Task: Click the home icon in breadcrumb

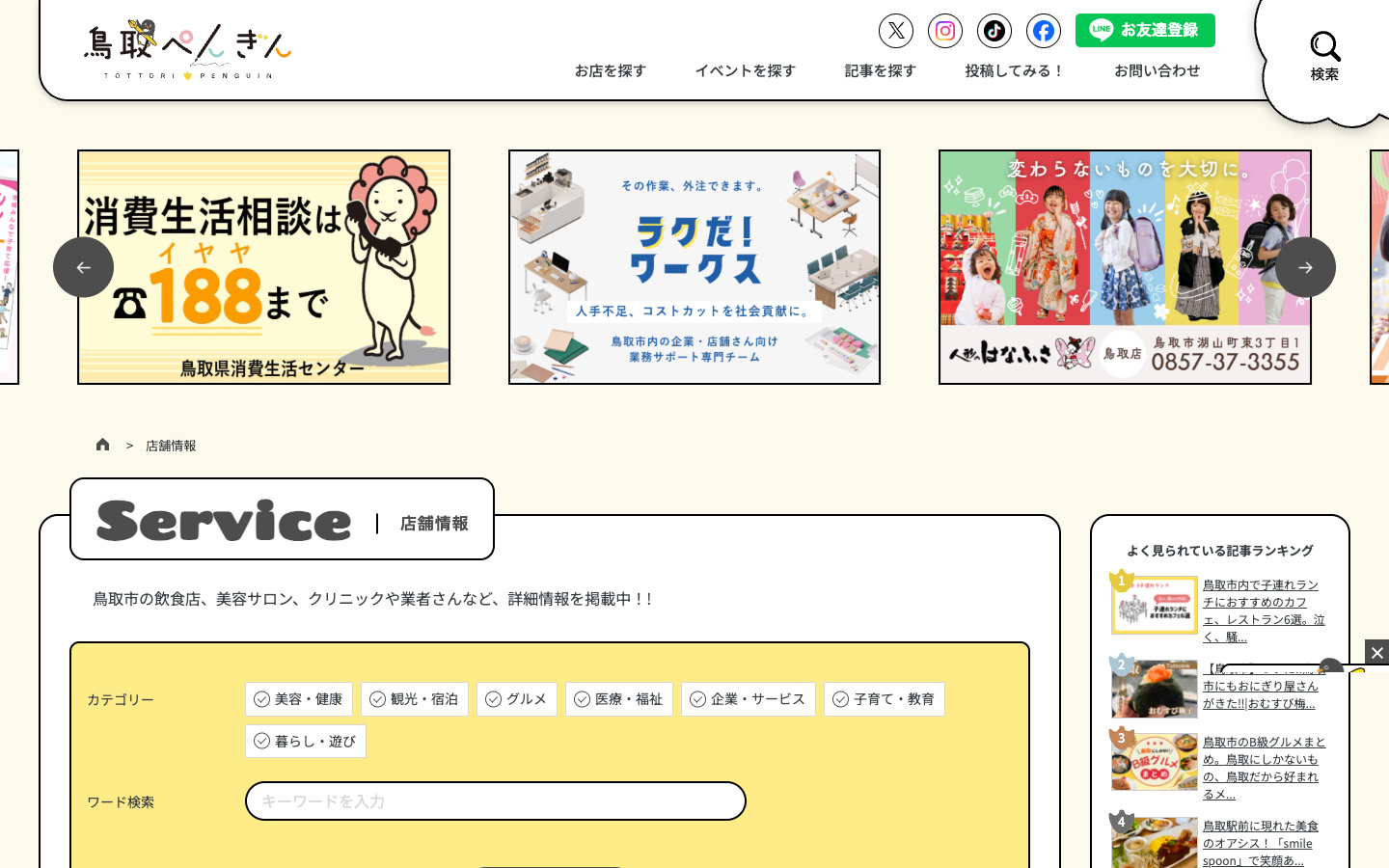Action: pyautogui.click(x=102, y=445)
